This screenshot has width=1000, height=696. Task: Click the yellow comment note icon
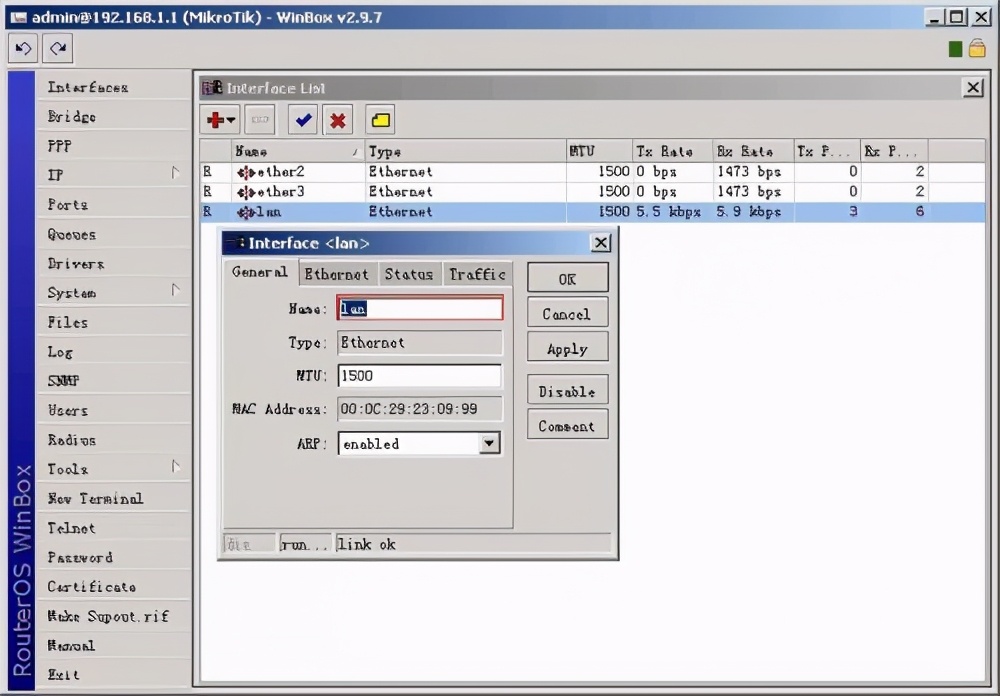(380, 120)
